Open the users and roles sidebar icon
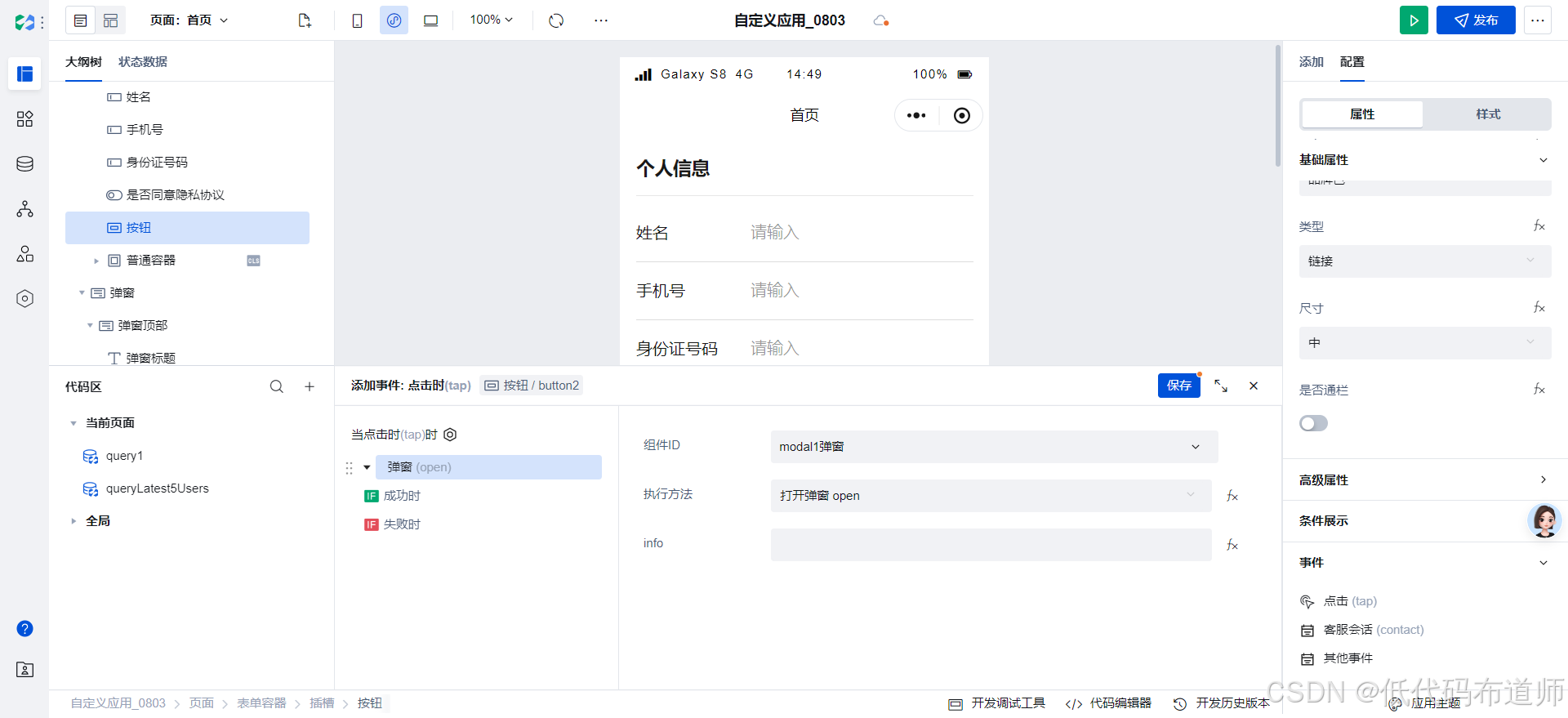The height and width of the screenshot is (718, 1568). click(x=24, y=254)
